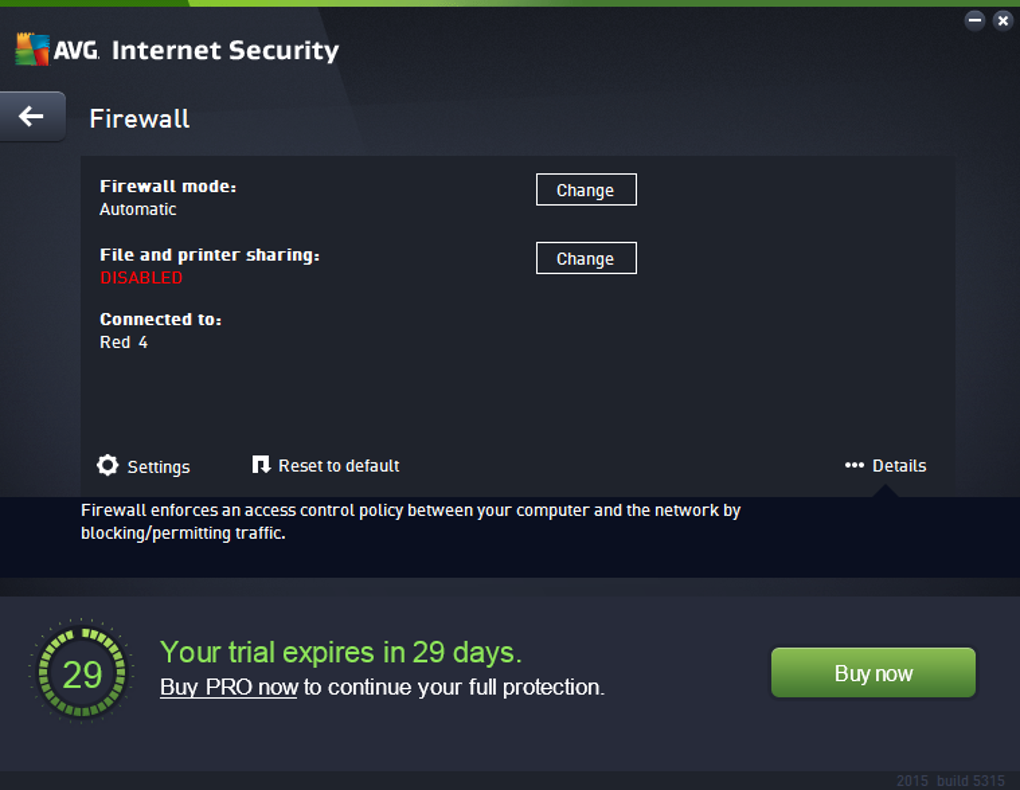Click the three-dots icon beside Details
This screenshot has width=1020, height=790.
pos(854,465)
